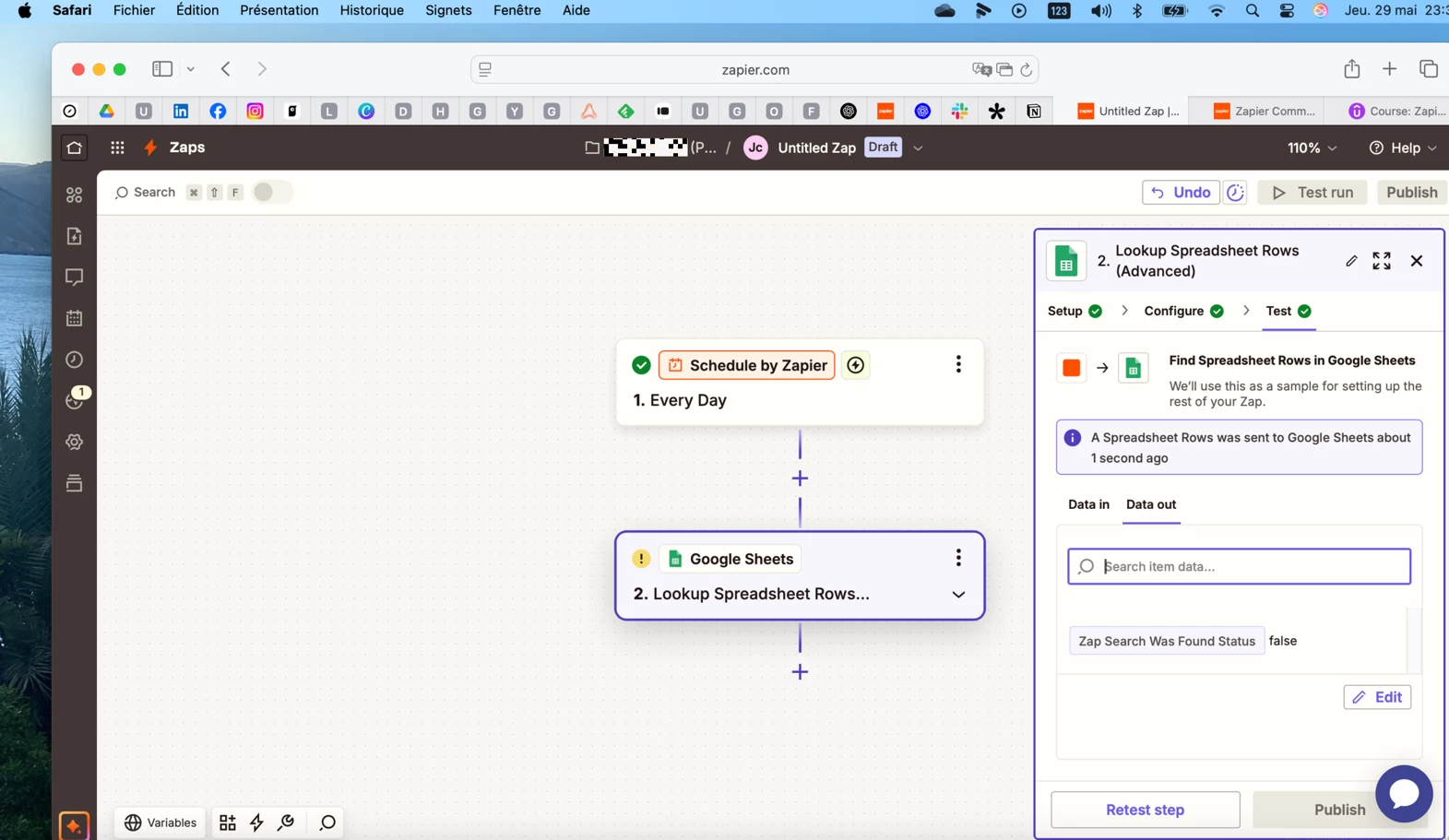
Task: Open three-dot menu on Google Sheets step
Action: 958,558
